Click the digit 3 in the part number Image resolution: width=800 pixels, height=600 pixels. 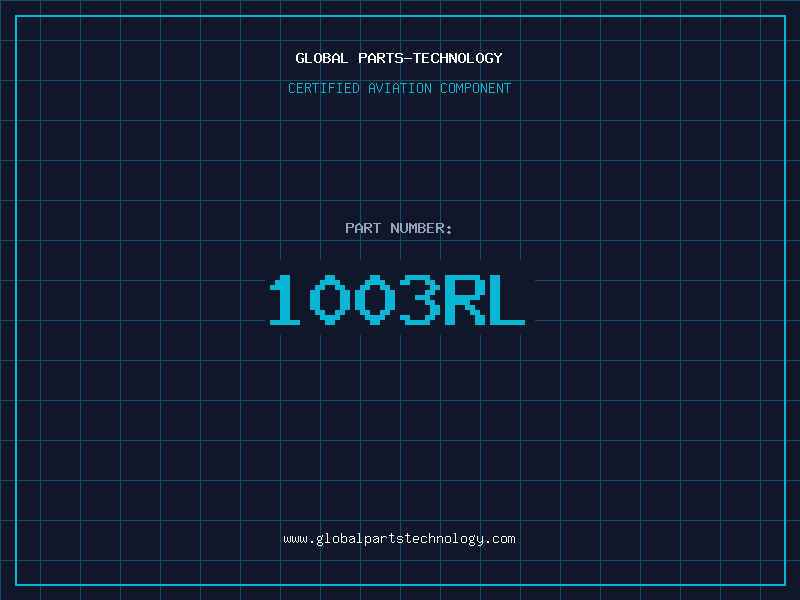419,300
